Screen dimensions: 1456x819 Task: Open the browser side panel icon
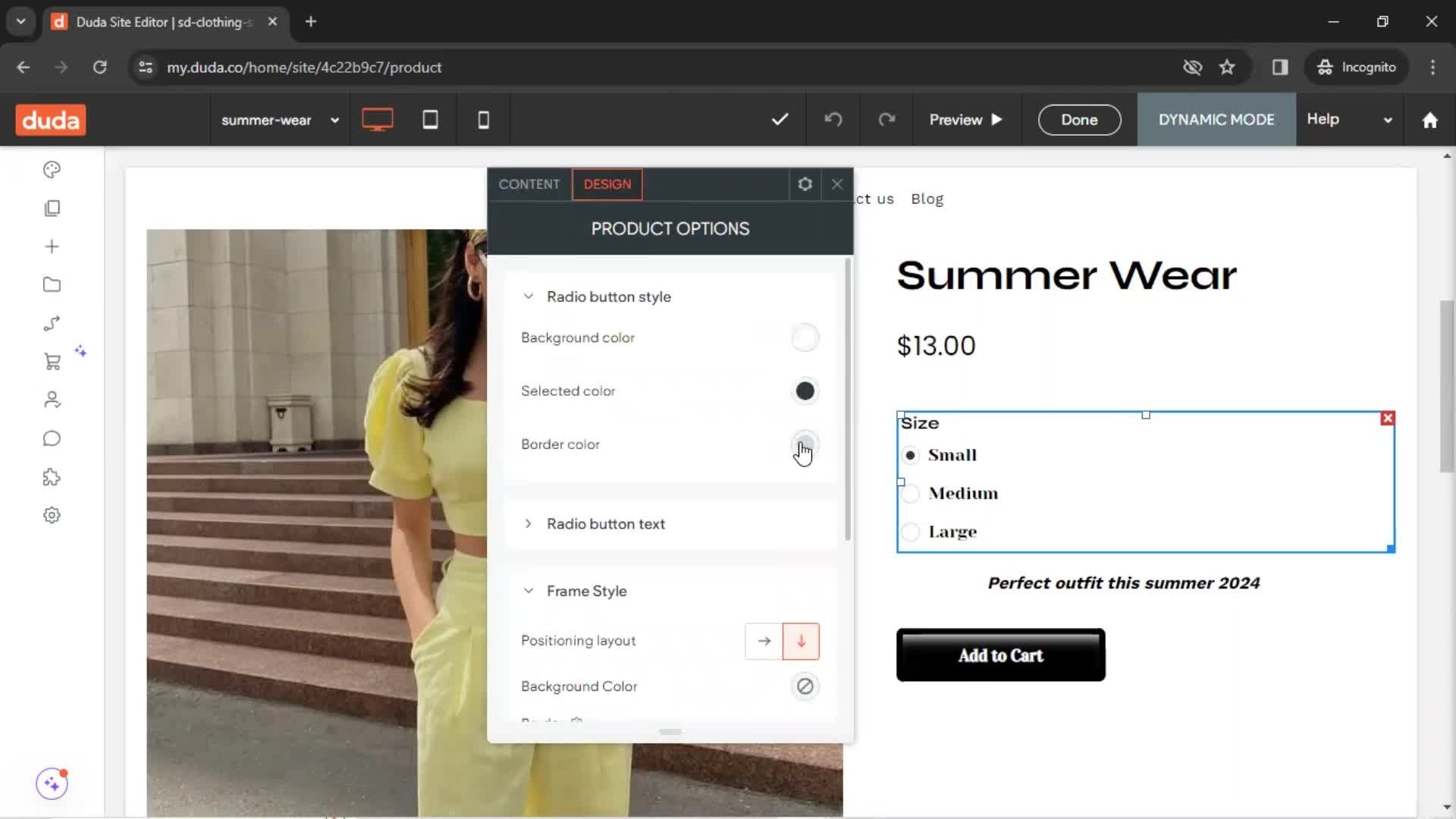tap(1280, 67)
